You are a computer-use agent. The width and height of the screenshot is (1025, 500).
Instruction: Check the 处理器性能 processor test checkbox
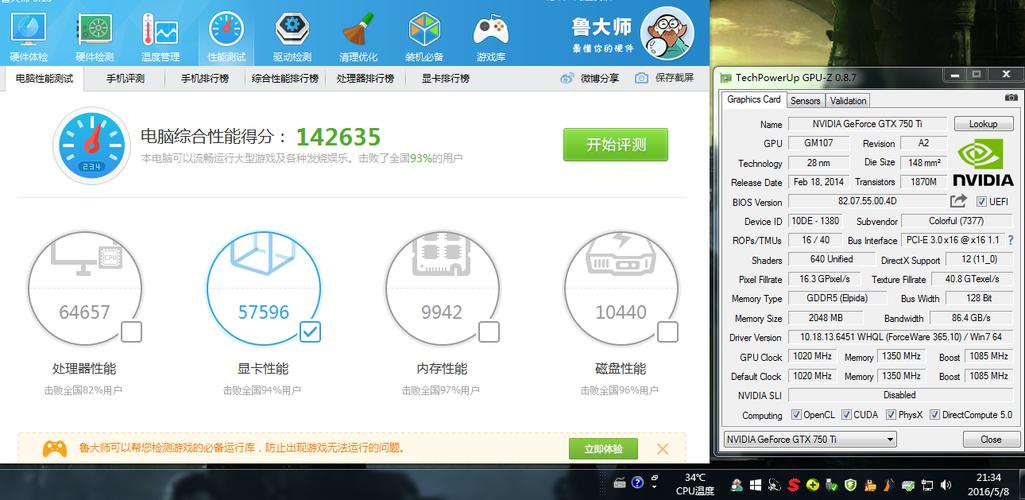[131, 332]
